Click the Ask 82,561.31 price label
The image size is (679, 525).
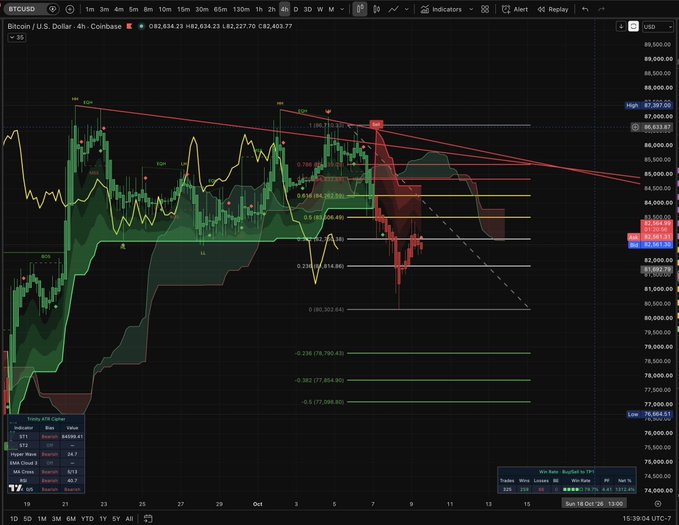[650, 237]
